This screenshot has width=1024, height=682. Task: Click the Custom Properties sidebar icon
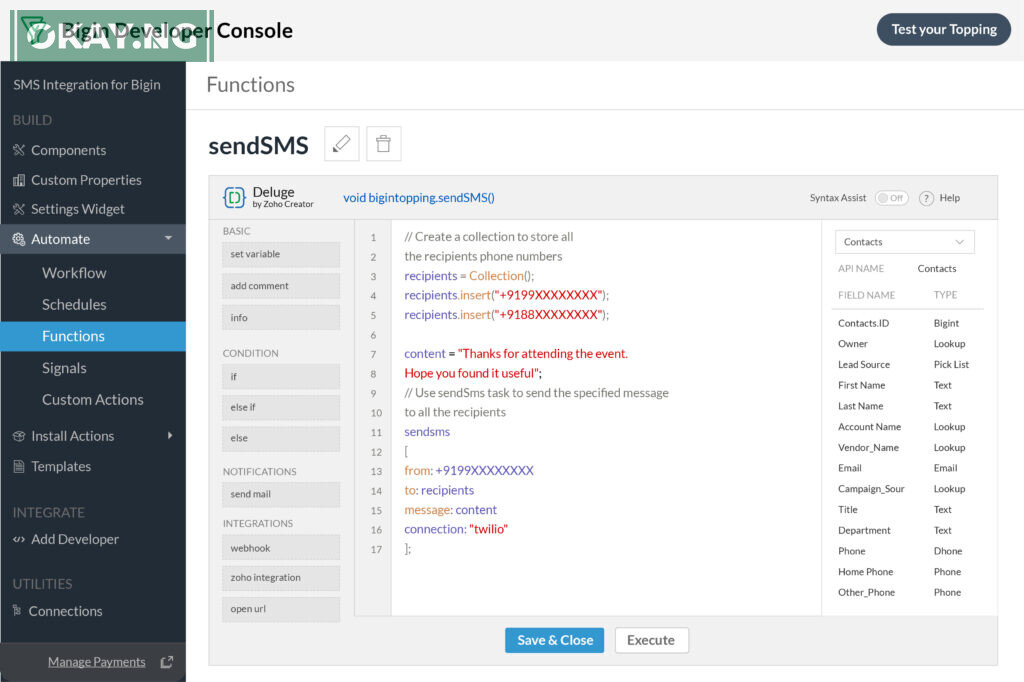pyautogui.click(x=19, y=180)
